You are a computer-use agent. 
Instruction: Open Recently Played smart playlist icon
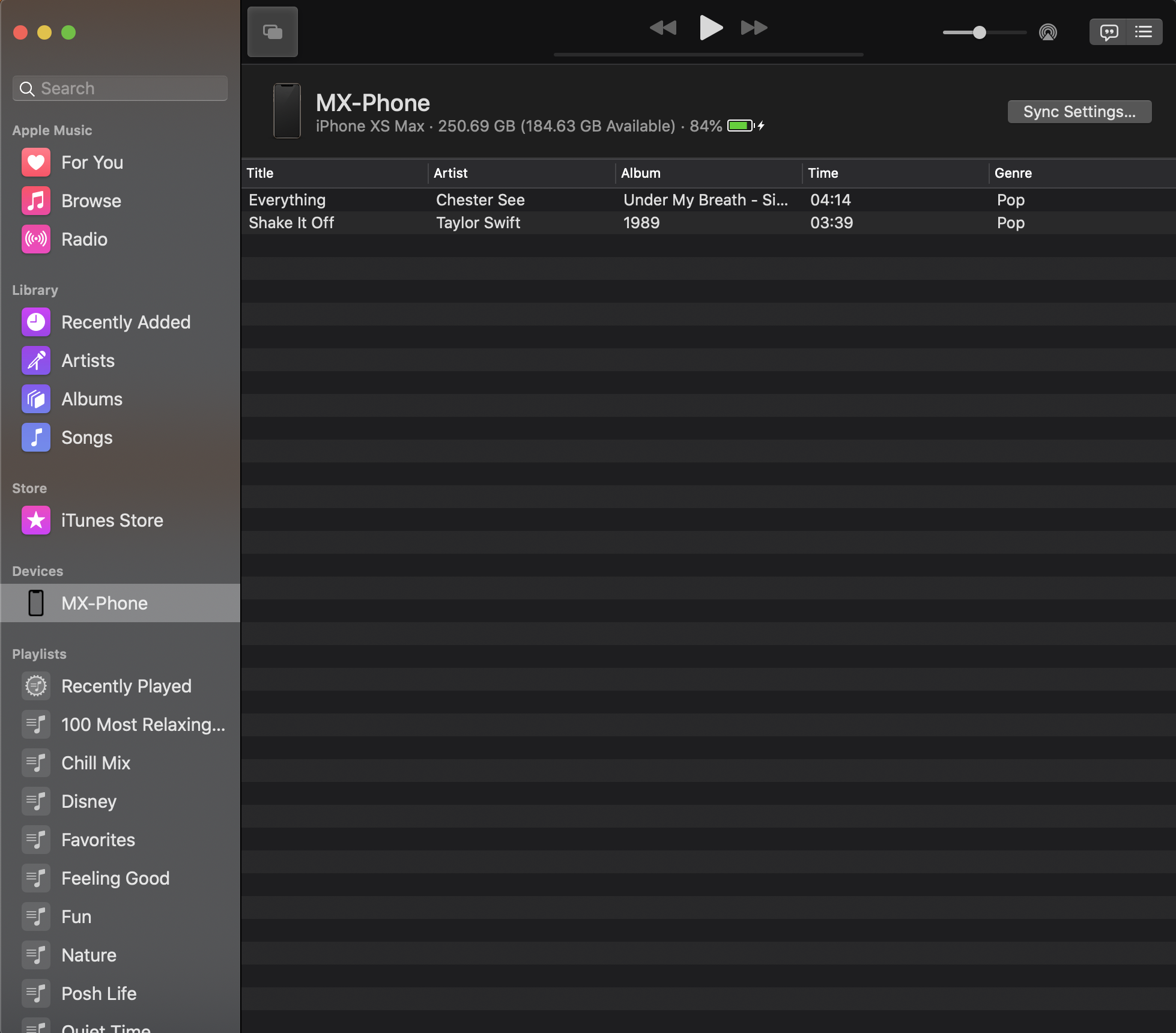coord(36,686)
